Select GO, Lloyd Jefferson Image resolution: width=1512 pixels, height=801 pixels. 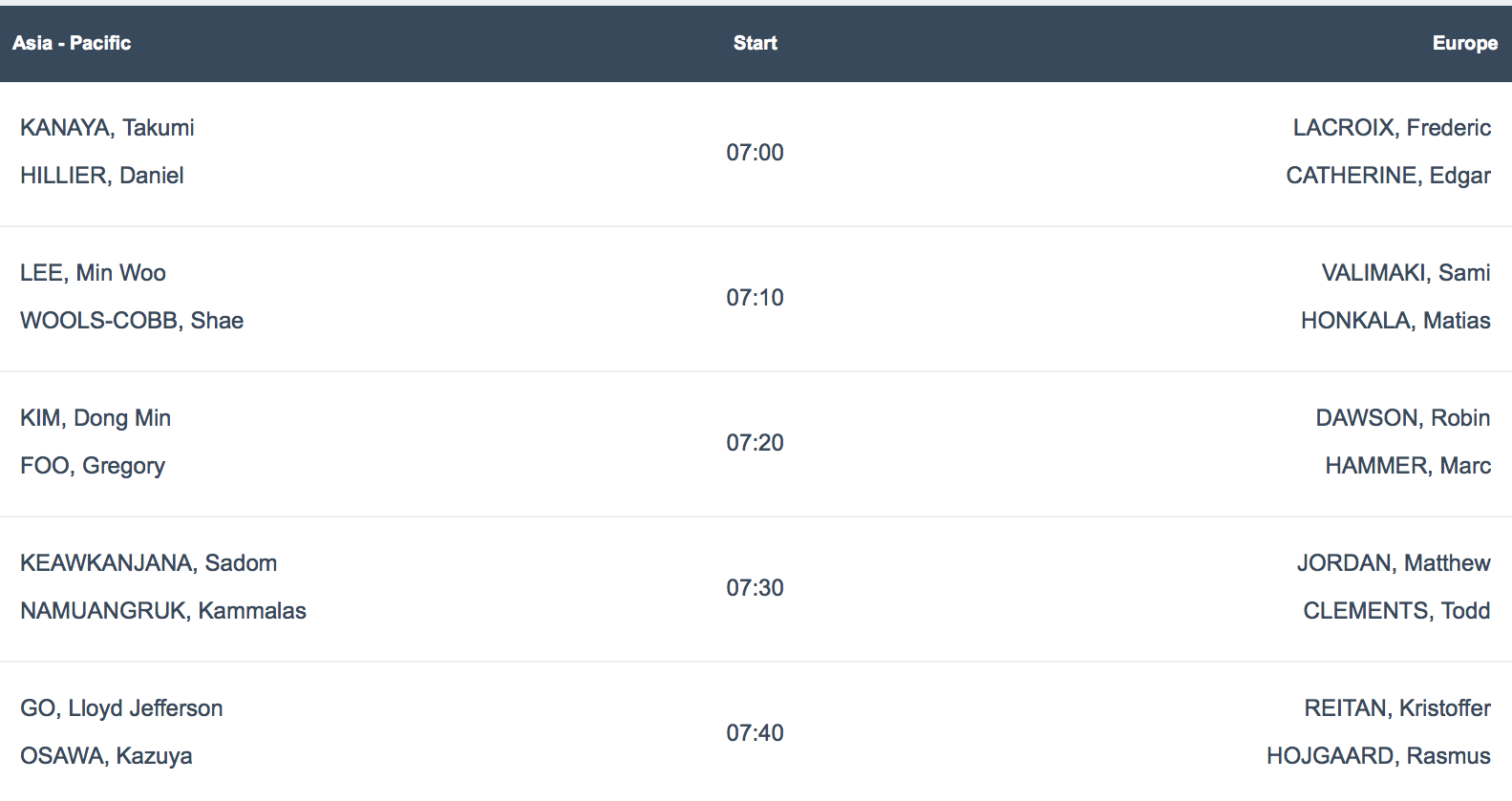pos(121,708)
